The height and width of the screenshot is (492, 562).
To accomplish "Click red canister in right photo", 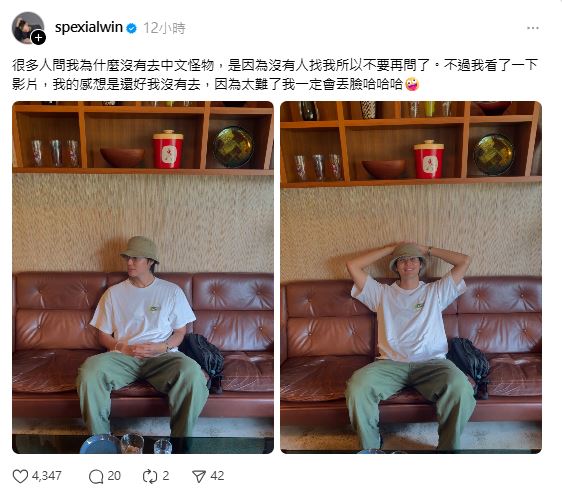I will point(429,159).
